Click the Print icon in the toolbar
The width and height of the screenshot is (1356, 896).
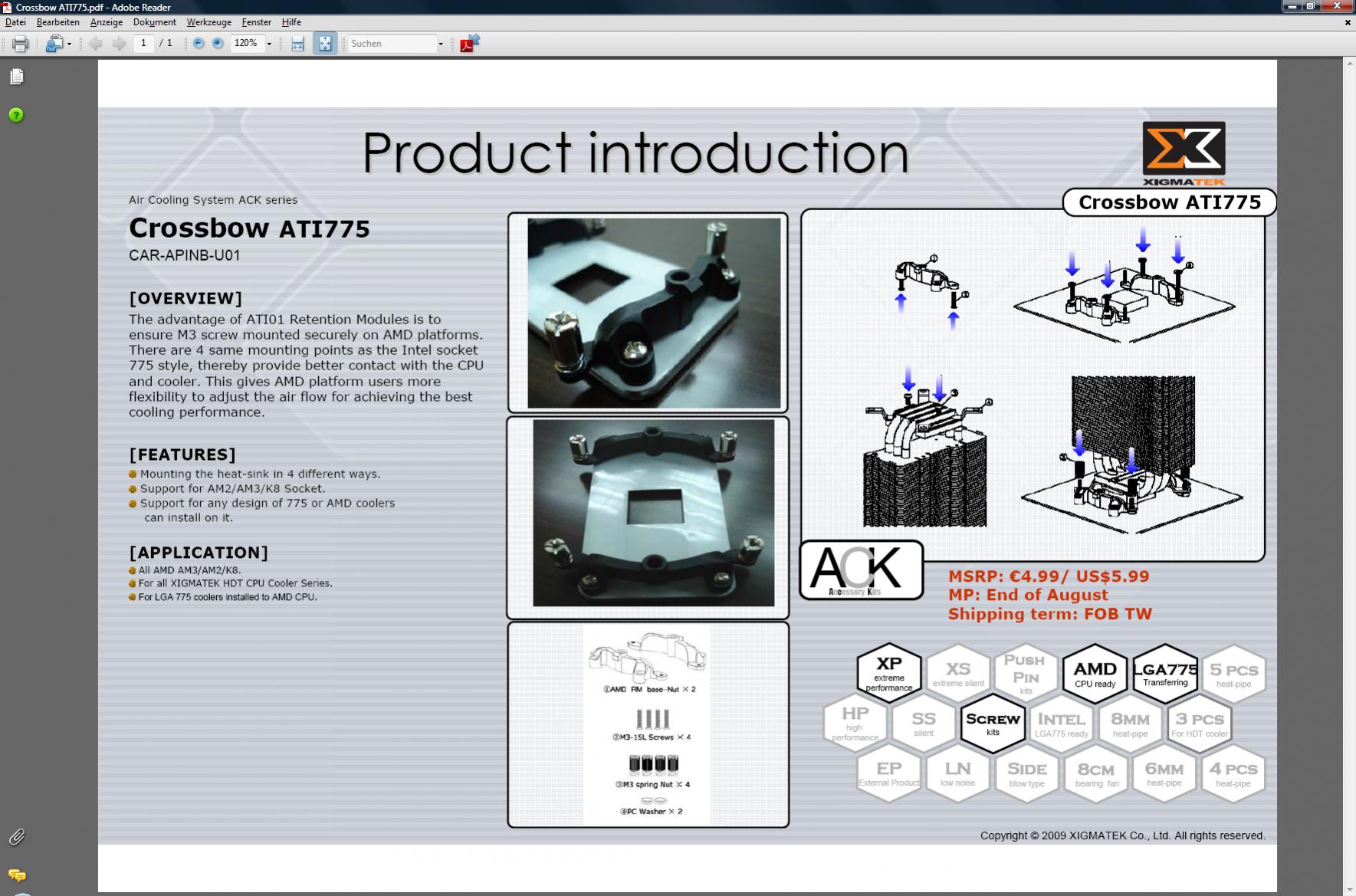pyautogui.click(x=21, y=44)
